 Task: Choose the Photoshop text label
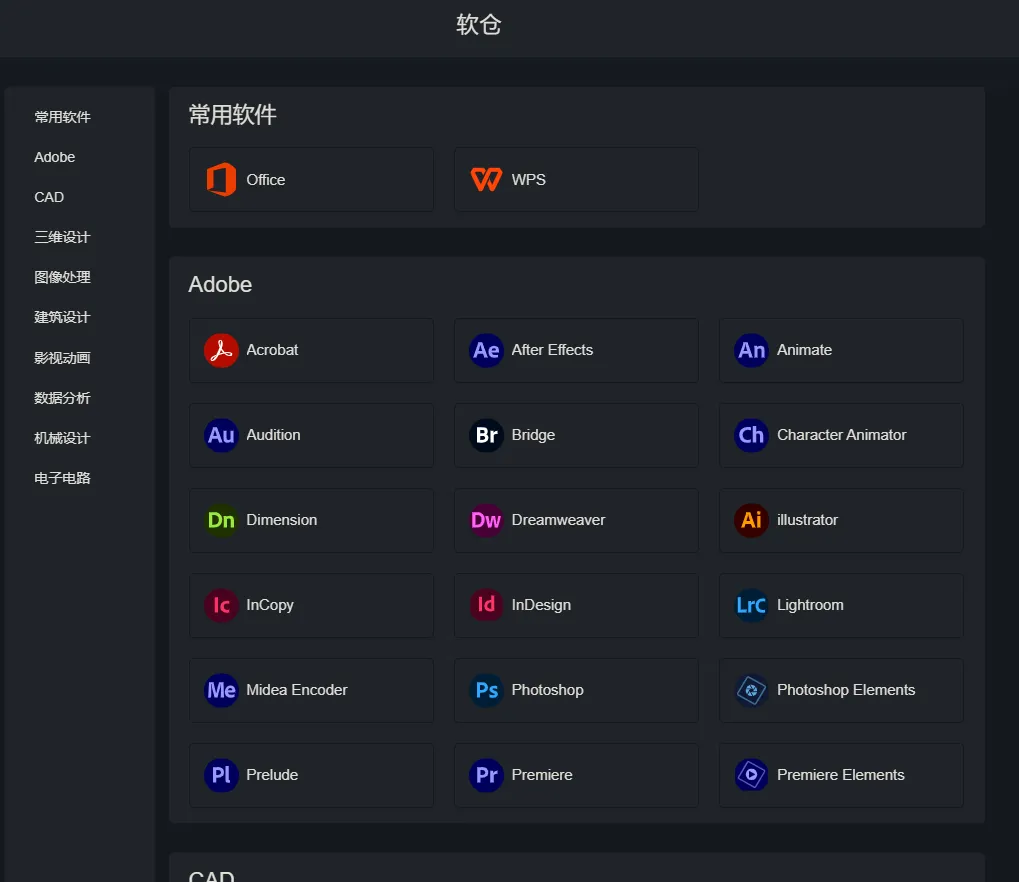pyautogui.click(x=548, y=691)
